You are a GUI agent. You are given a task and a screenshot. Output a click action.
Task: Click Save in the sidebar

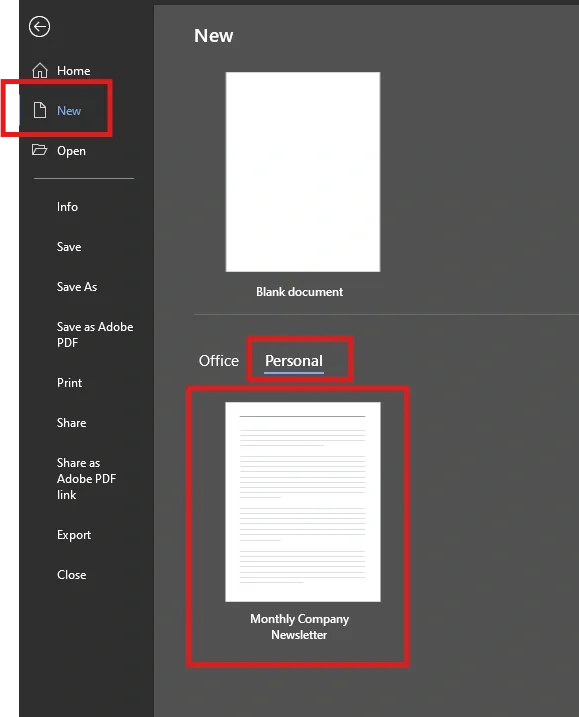[x=69, y=247]
